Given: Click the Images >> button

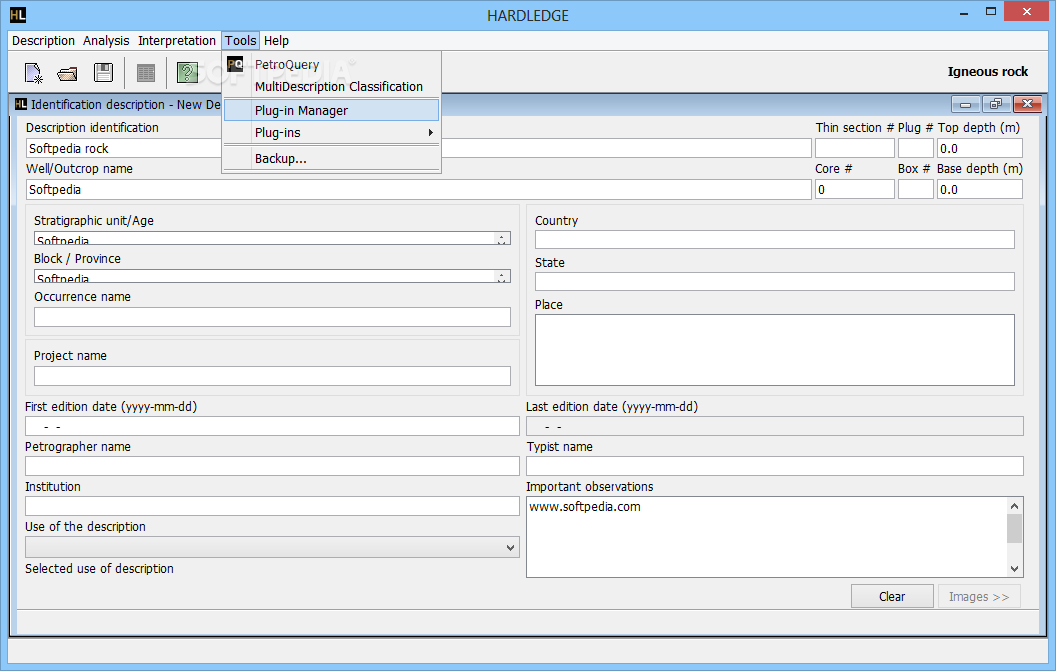Looking at the screenshot, I should [979, 596].
